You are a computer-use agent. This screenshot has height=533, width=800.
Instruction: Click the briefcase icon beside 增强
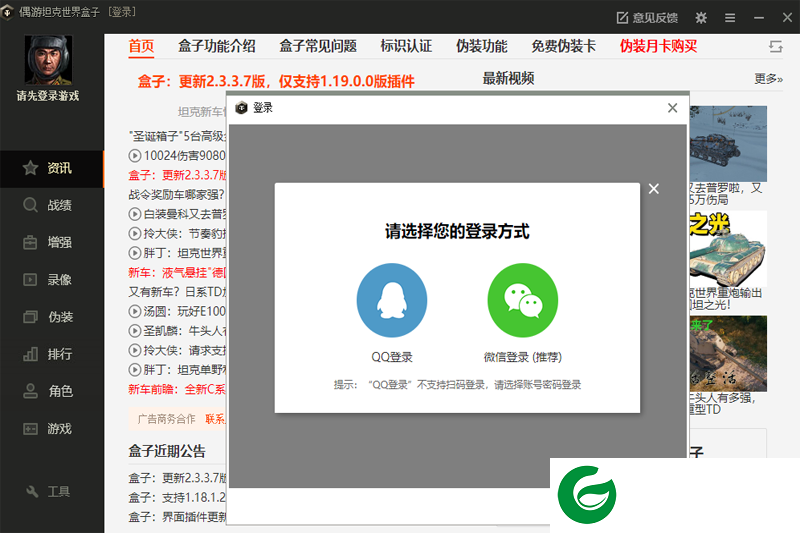pyautogui.click(x=30, y=242)
